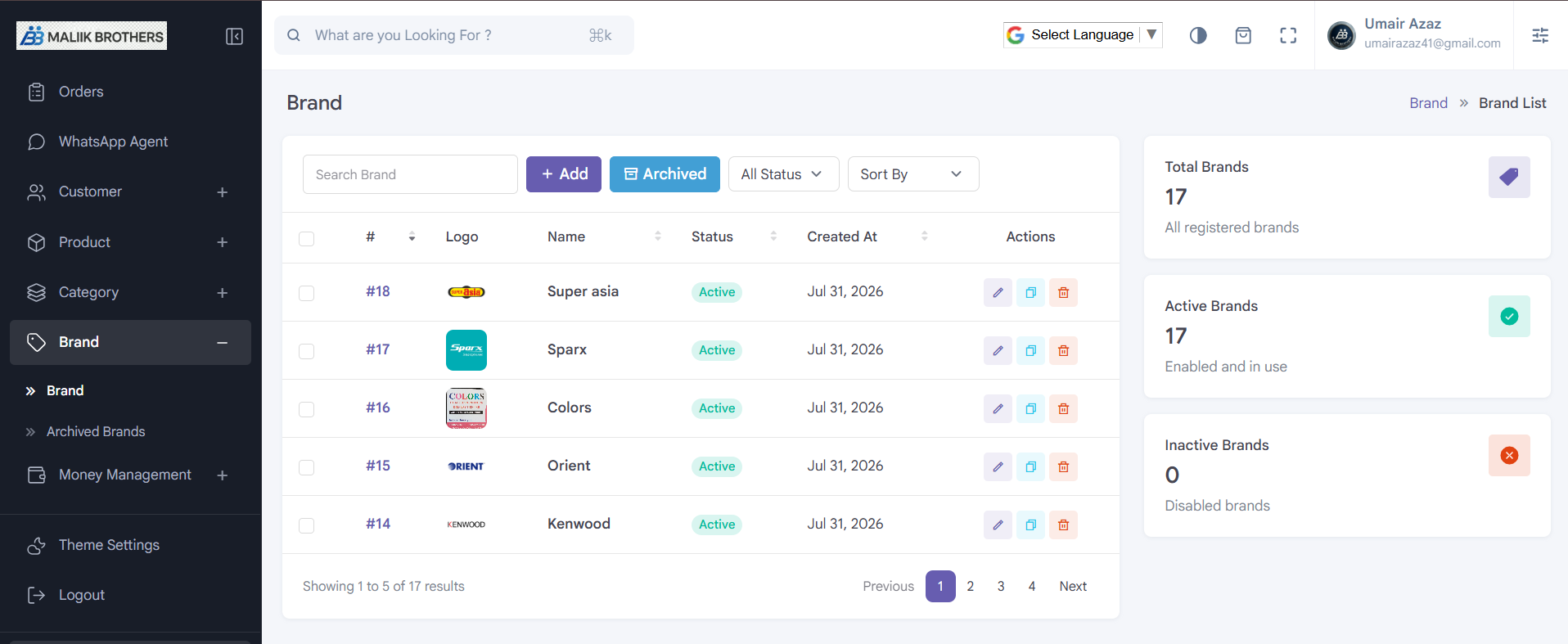Go to pagination page 2

(971, 586)
